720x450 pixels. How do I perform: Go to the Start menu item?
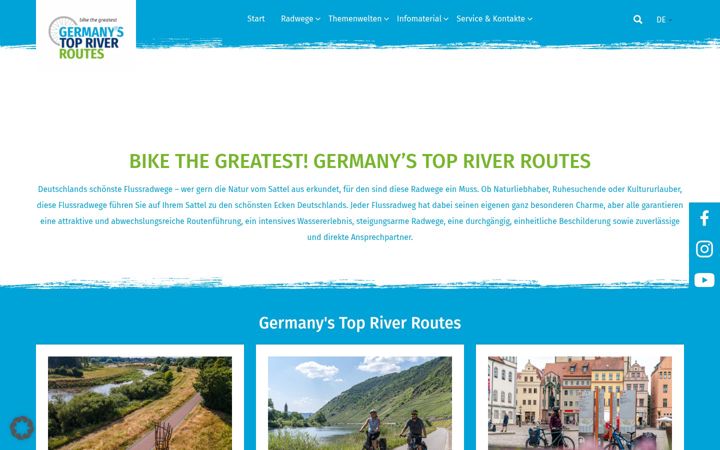pos(256,19)
